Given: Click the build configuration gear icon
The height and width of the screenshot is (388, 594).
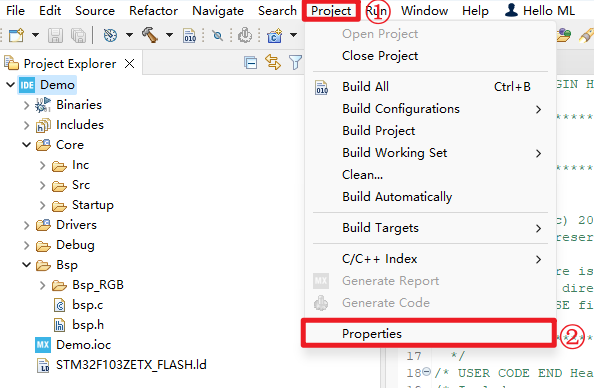Looking at the screenshot, I should click(x=110, y=35).
